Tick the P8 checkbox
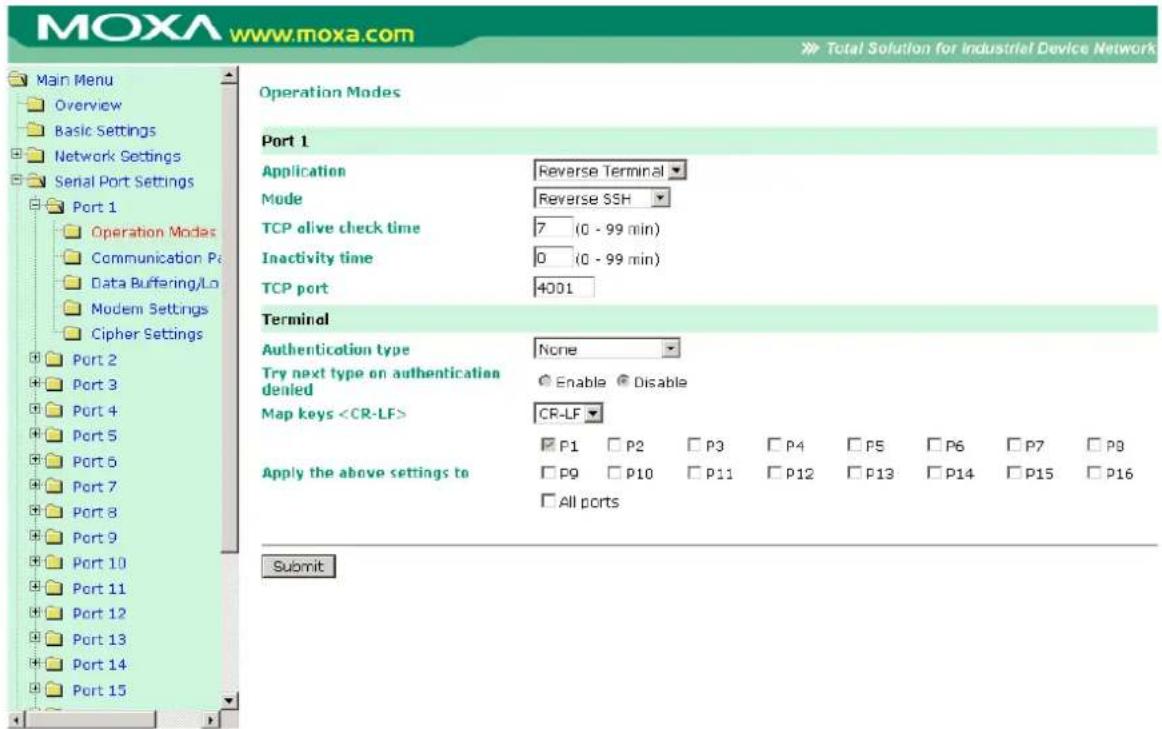 tap(1094, 445)
